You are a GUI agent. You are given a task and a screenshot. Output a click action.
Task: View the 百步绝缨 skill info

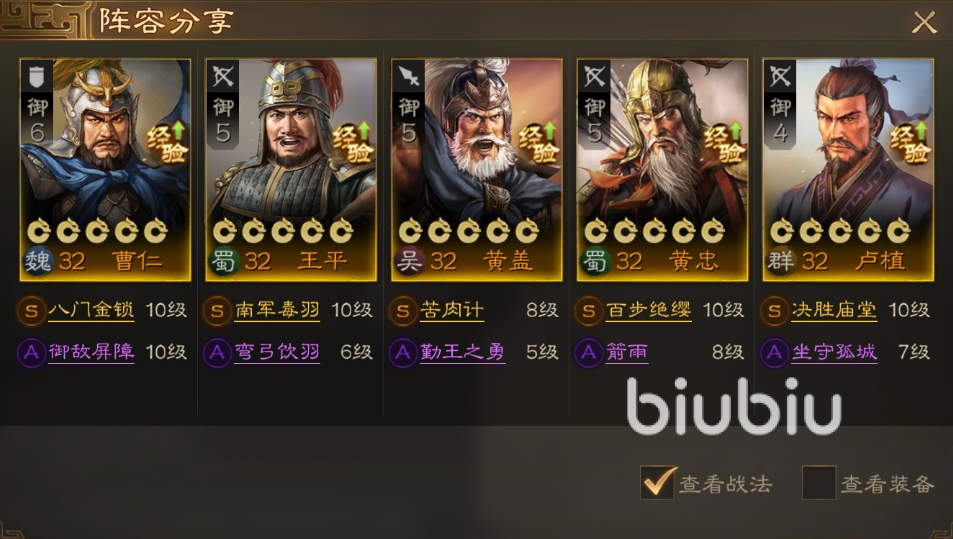pyautogui.click(x=649, y=311)
